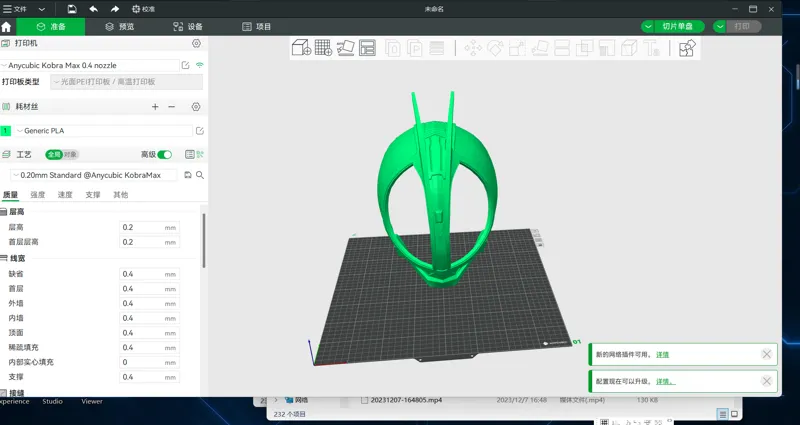This screenshot has height=425, width=800.
Task: Switch to the 预览 tab
Action: pos(119,27)
